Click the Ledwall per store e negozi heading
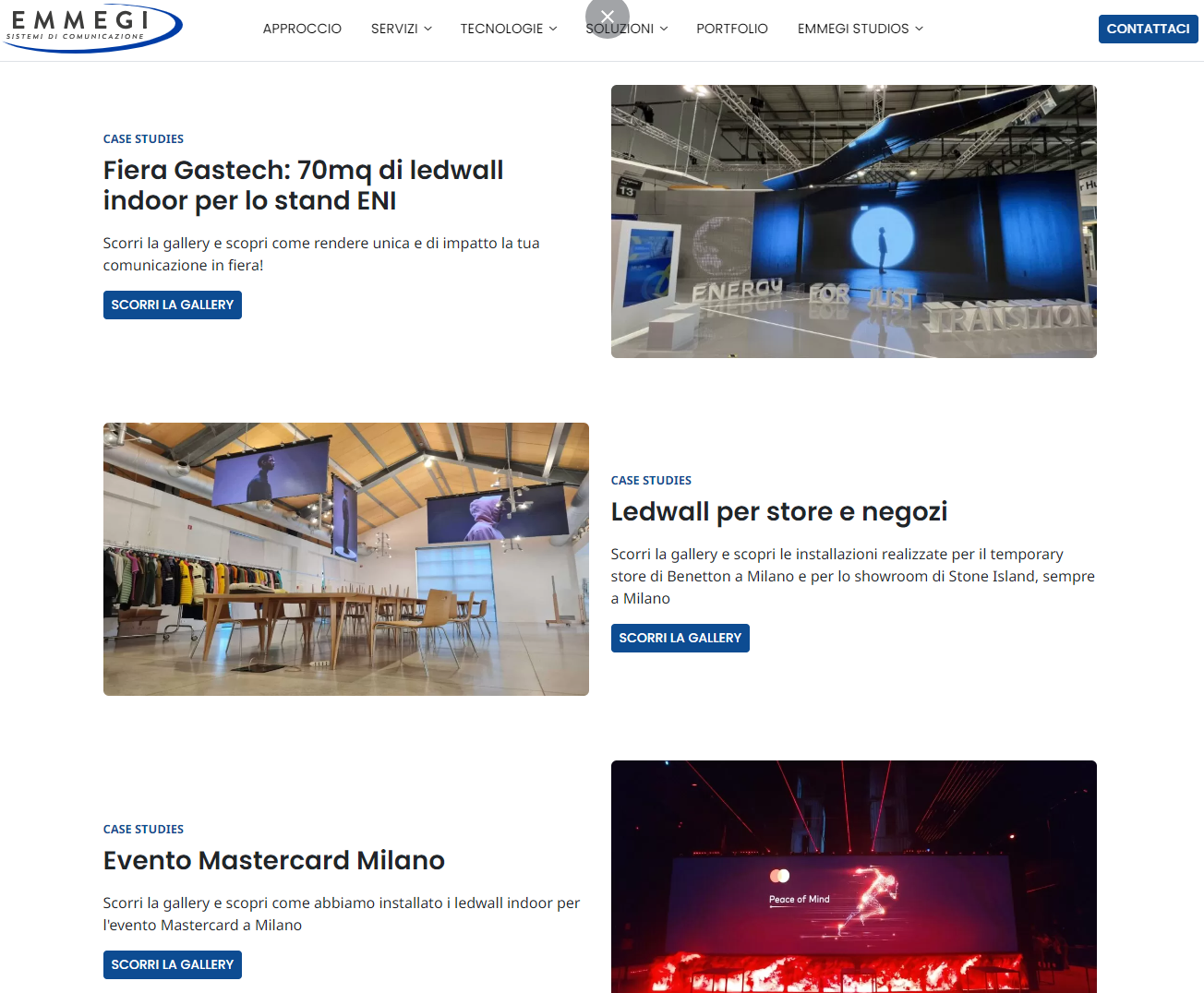This screenshot has height=993, width=1204. point(779,511)
